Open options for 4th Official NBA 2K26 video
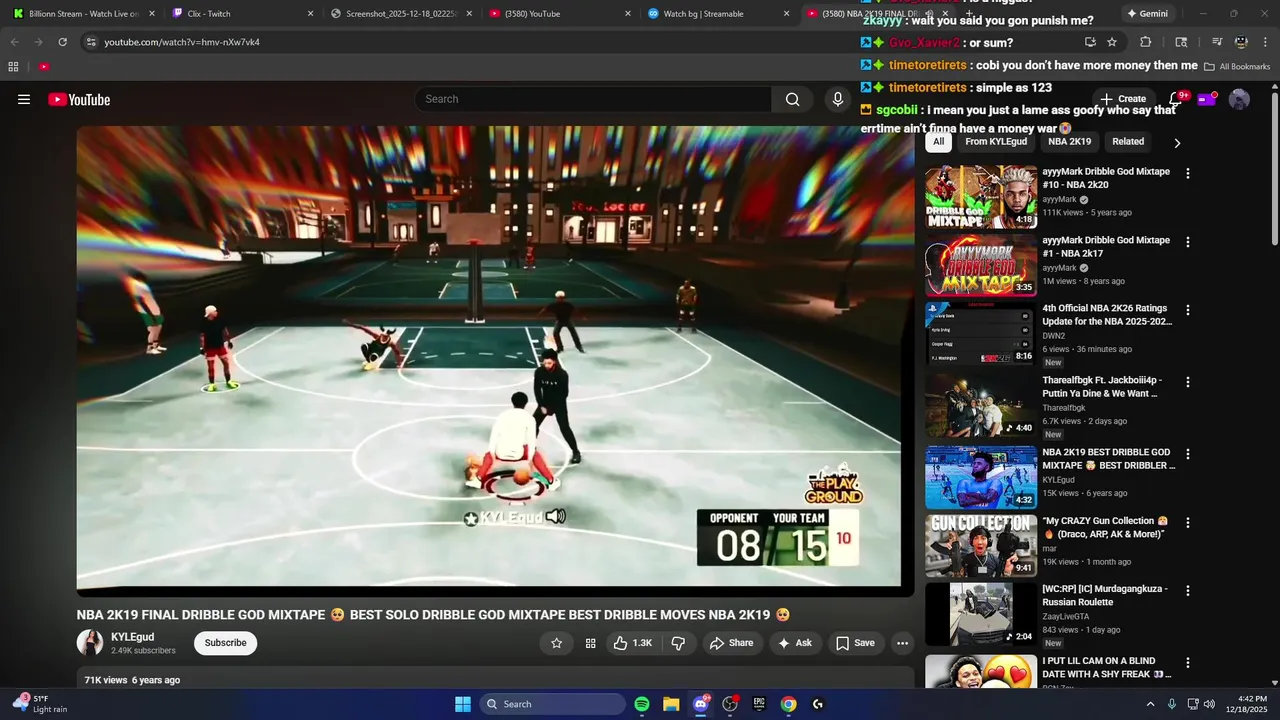This screenshot has height=720, width=1280. 1188,311
